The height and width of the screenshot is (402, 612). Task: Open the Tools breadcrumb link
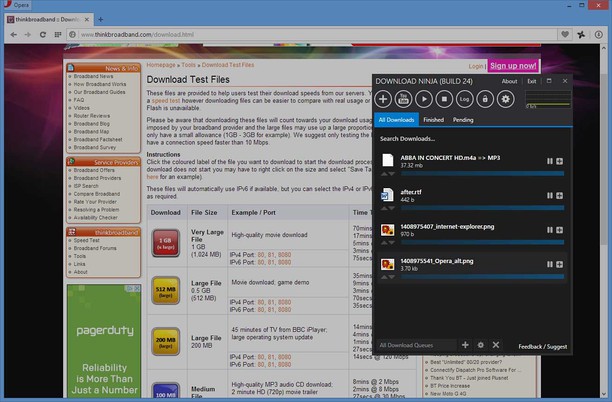click(x=188, y=65)
